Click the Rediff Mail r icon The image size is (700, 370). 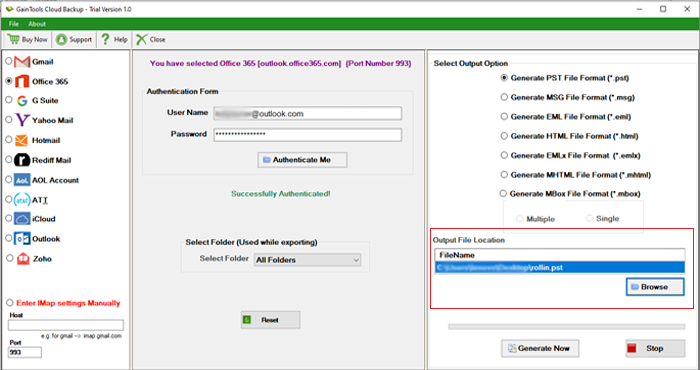pos(22,160)
